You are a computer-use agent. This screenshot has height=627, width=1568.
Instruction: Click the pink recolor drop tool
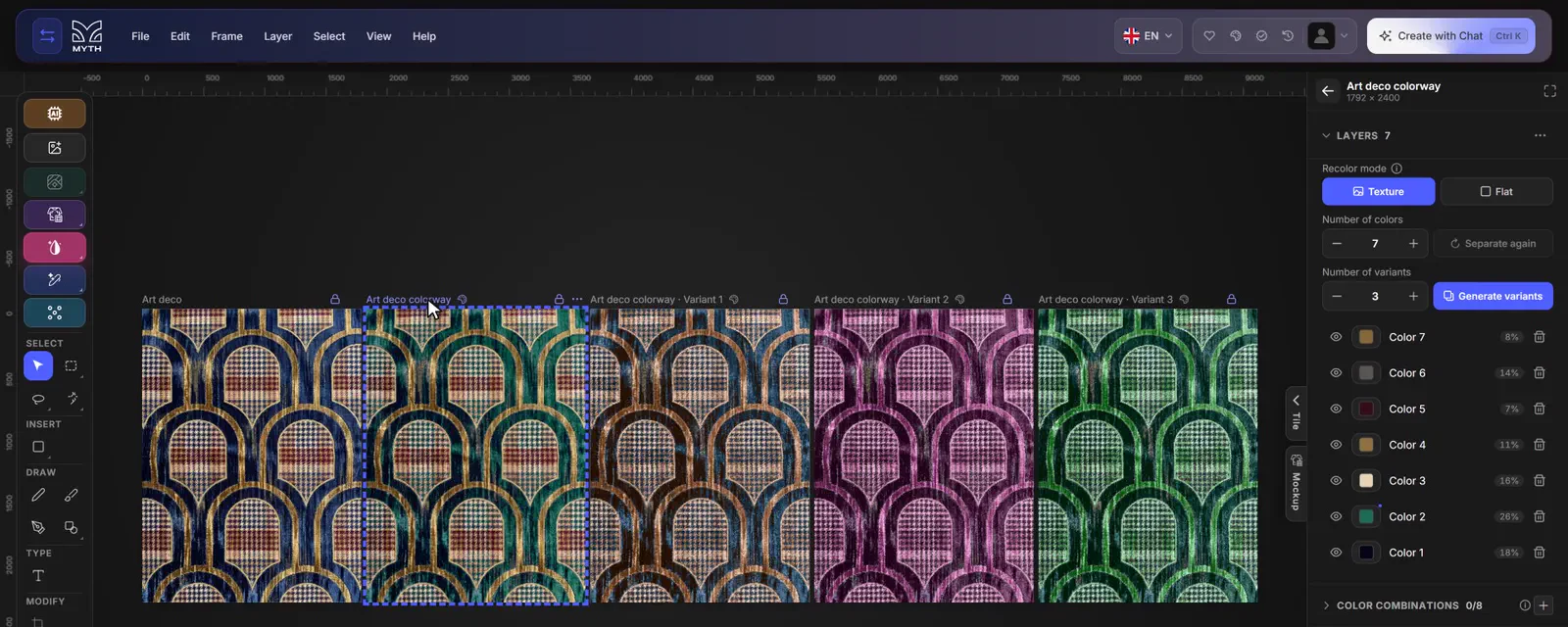(55, 247)
